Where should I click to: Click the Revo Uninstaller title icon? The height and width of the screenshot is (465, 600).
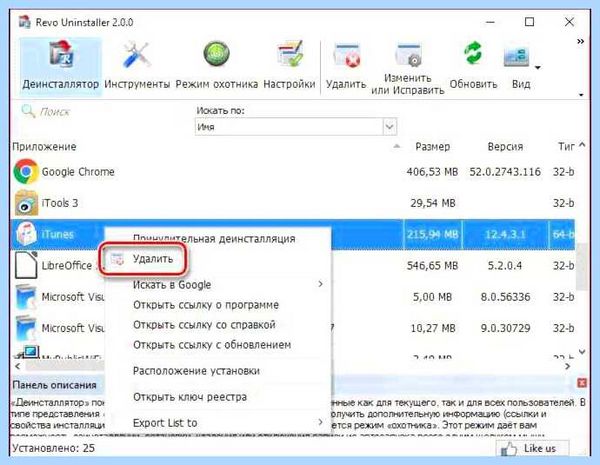[24, 21]
